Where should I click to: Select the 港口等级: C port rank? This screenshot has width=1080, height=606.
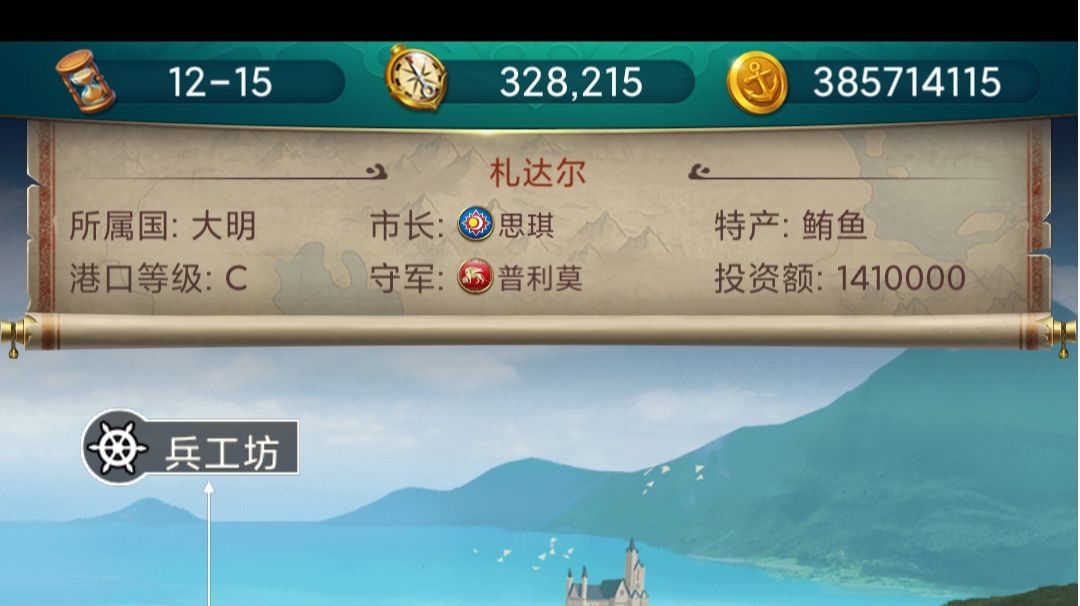pos(158,278)
